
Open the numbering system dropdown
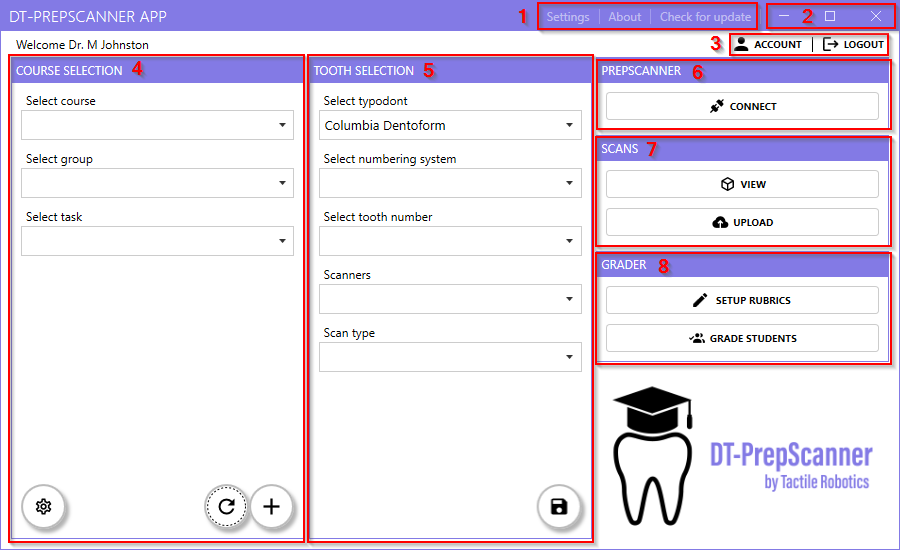point(451,183)
